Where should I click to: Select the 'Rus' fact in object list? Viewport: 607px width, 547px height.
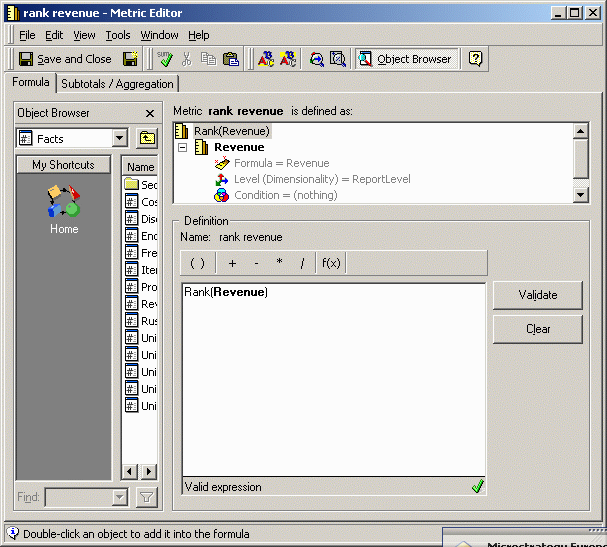141,321
